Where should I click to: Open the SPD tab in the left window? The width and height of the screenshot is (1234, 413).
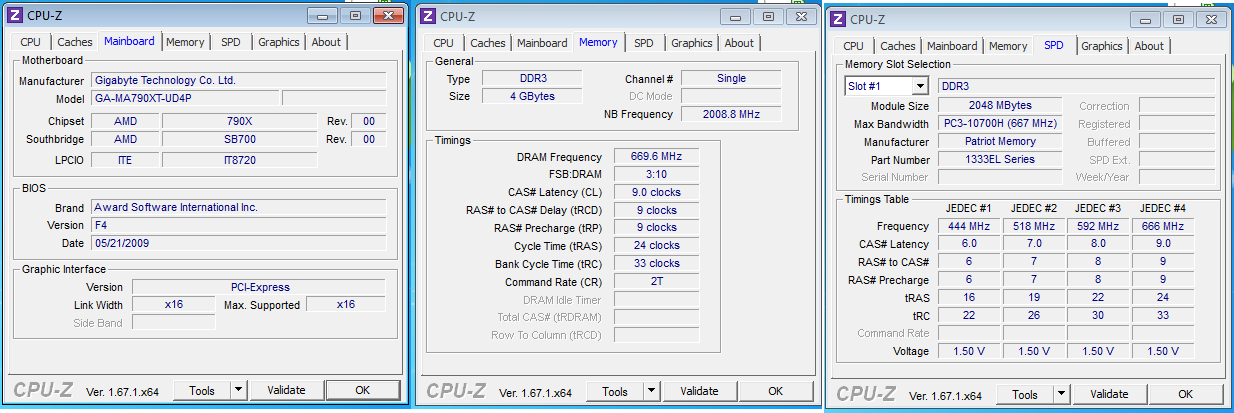231,42
